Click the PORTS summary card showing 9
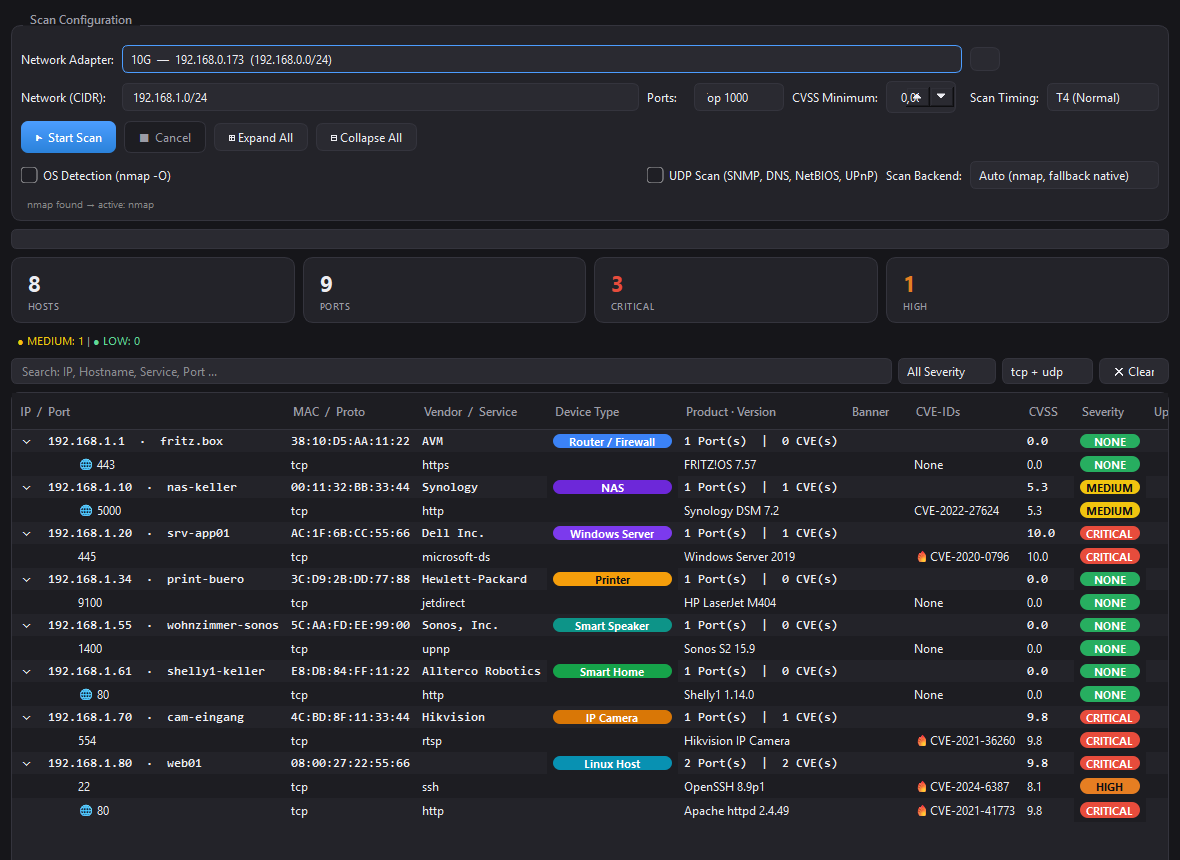1180x860 pixels. coord(444,290)
